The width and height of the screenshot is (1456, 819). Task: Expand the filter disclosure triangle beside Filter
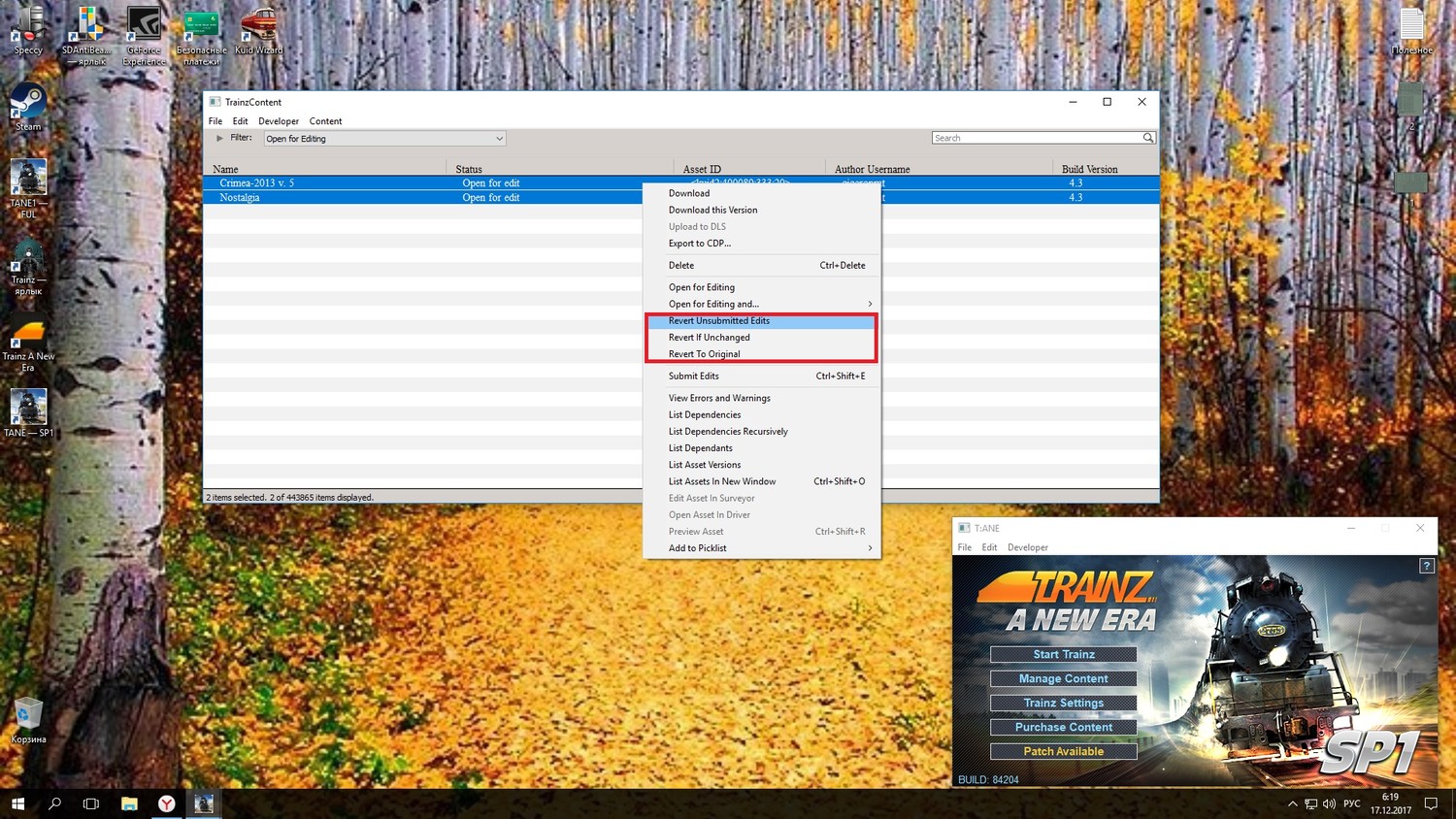pyautogui.click(x=219, y=138)
